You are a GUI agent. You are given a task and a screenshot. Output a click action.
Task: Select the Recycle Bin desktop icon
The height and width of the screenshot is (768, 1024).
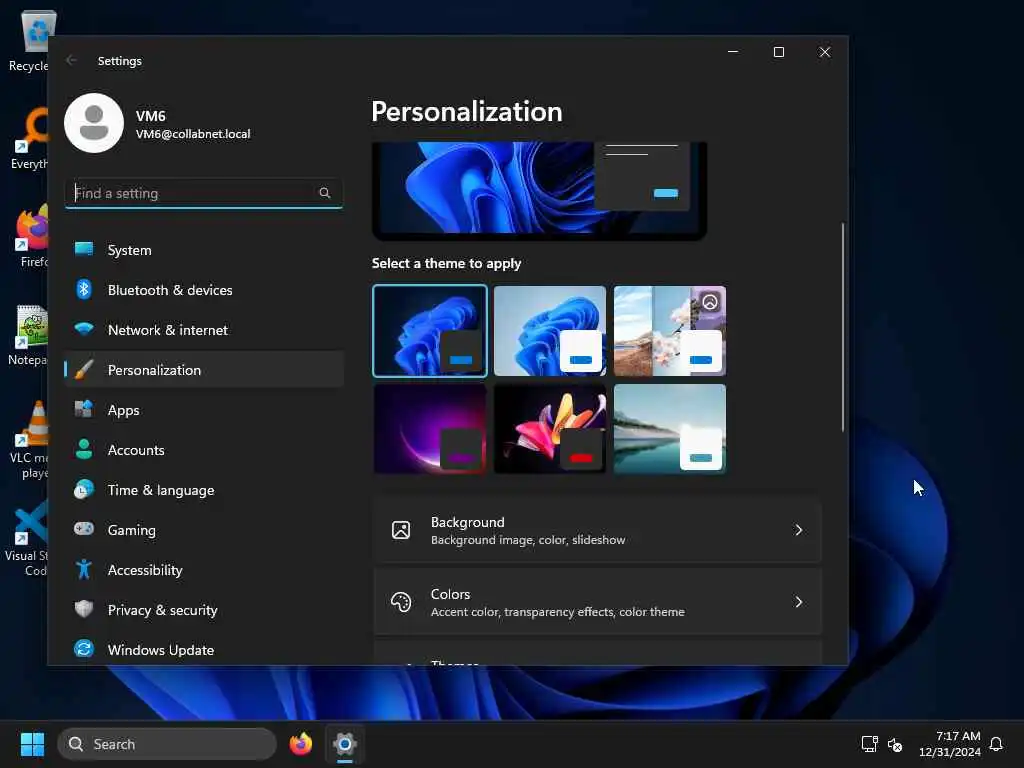tap(29, 40)
